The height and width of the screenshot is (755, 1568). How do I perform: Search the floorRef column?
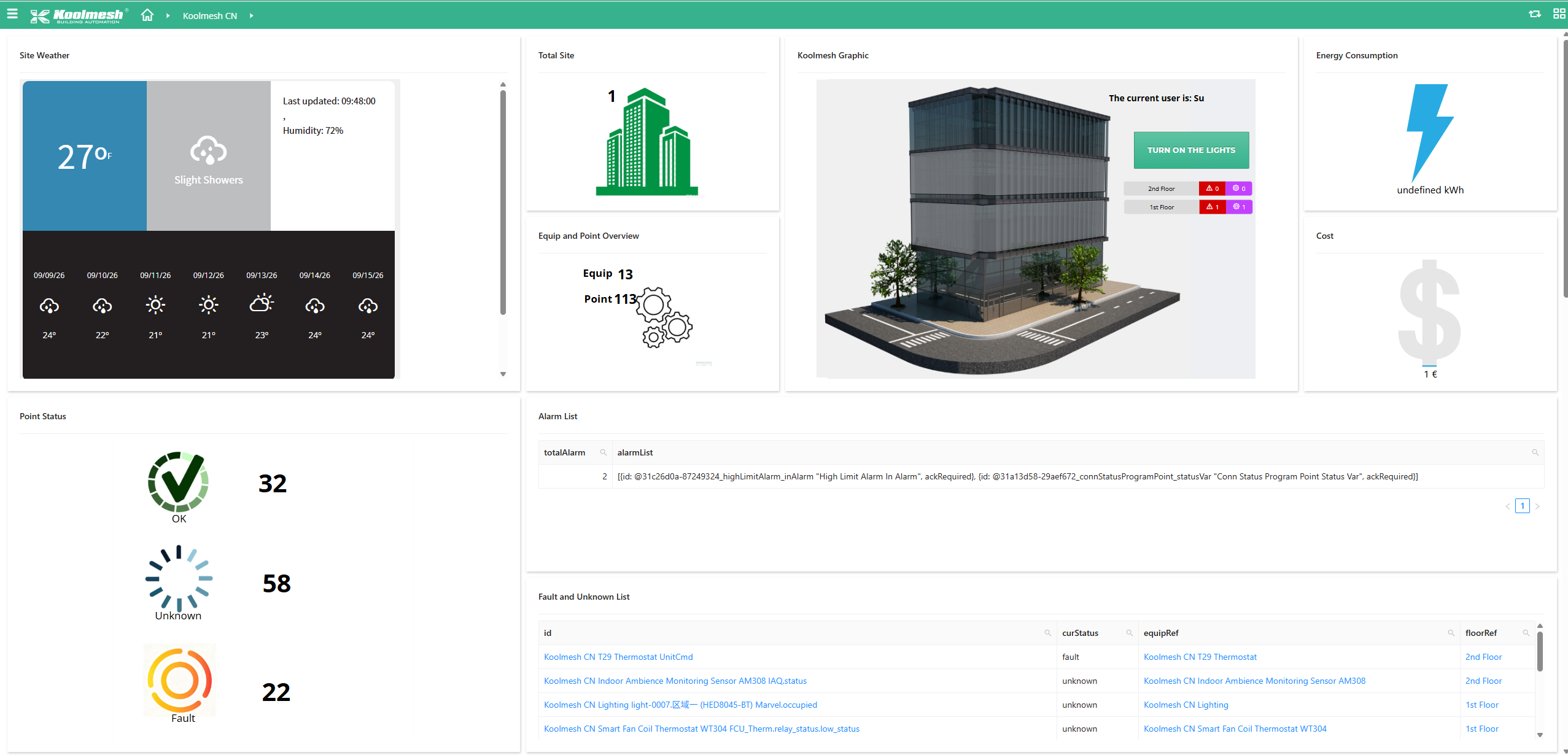(x=1526, y=633)
